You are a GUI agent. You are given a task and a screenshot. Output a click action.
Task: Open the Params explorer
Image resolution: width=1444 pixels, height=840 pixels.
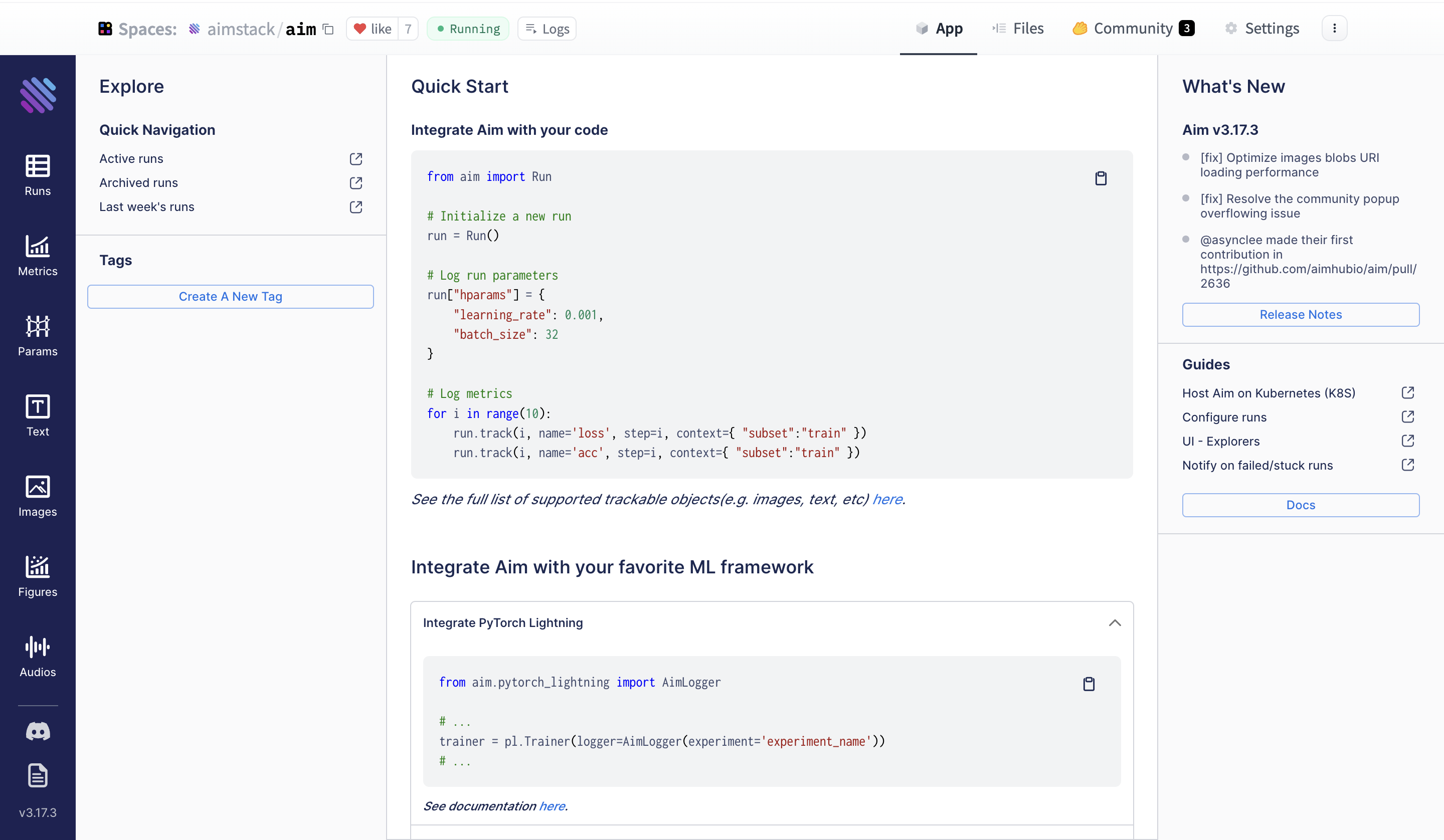[x=38, y=336]
